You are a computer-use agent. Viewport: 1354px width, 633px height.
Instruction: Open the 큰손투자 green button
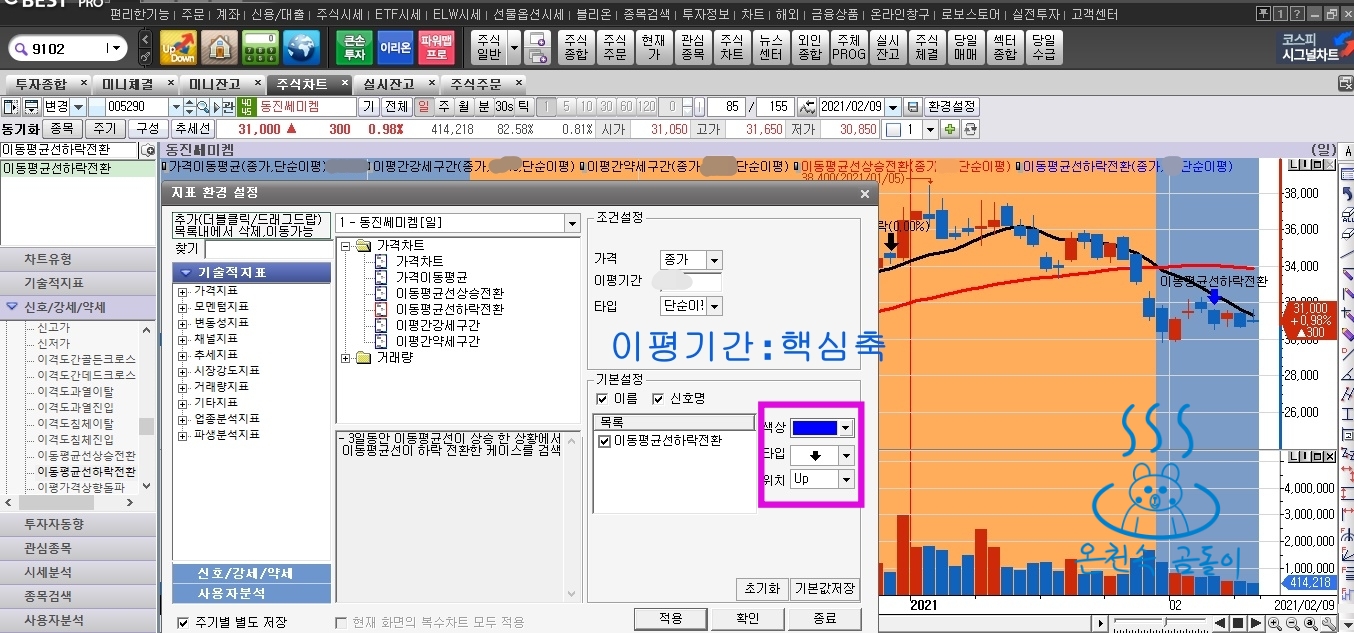354,47
